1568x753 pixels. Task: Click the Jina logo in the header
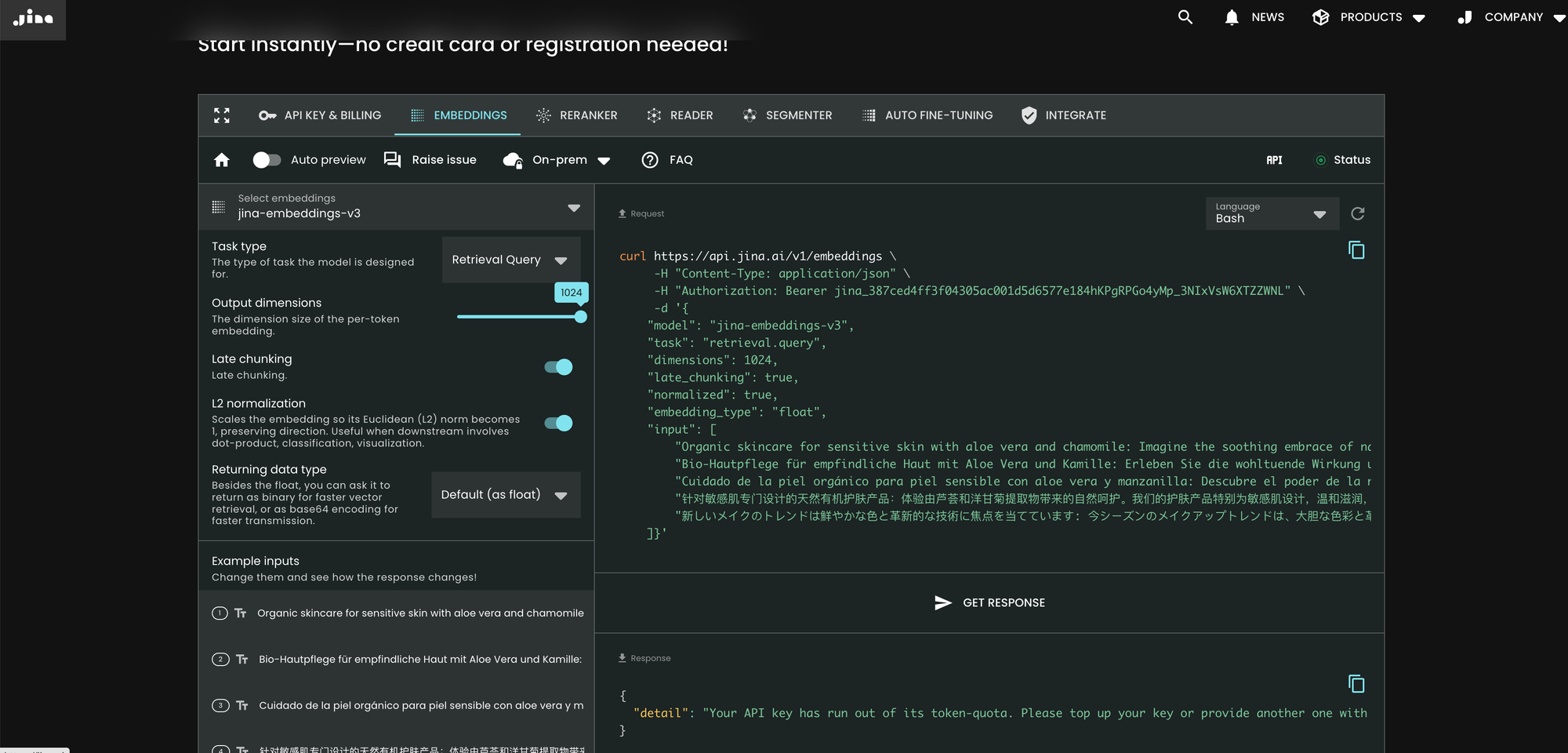(x=33, y=17)
